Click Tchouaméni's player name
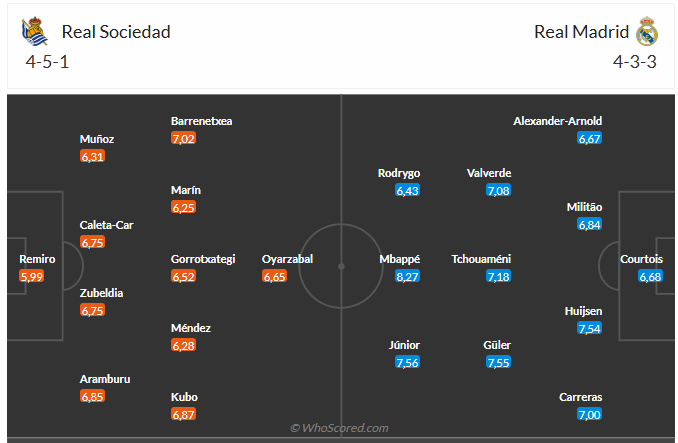Image resolution: width=678 pixels, height=443 pixels. point(481,259)
